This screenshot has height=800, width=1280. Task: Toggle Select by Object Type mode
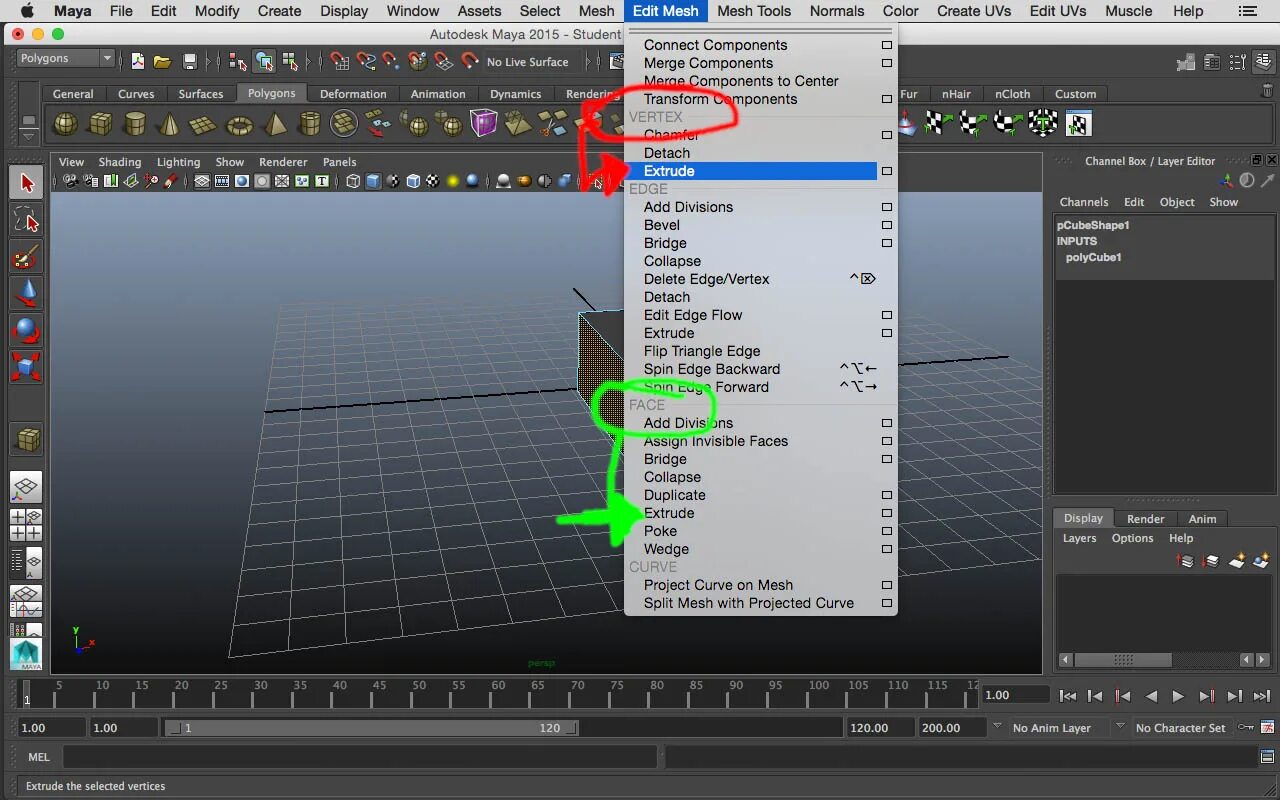[264, 61]
